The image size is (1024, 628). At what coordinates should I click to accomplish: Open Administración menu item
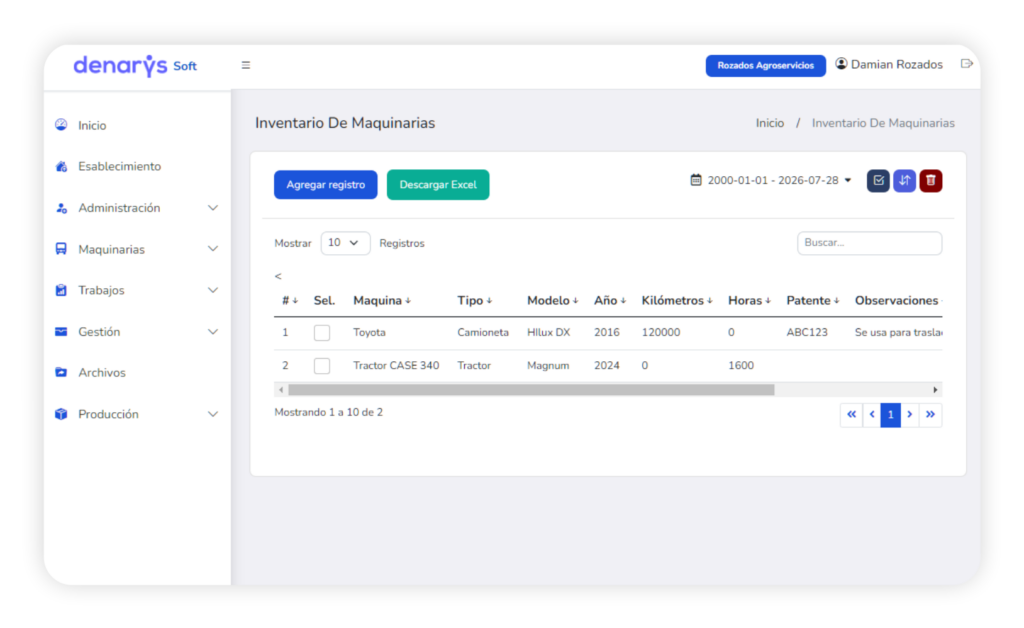tap(119, 208)
